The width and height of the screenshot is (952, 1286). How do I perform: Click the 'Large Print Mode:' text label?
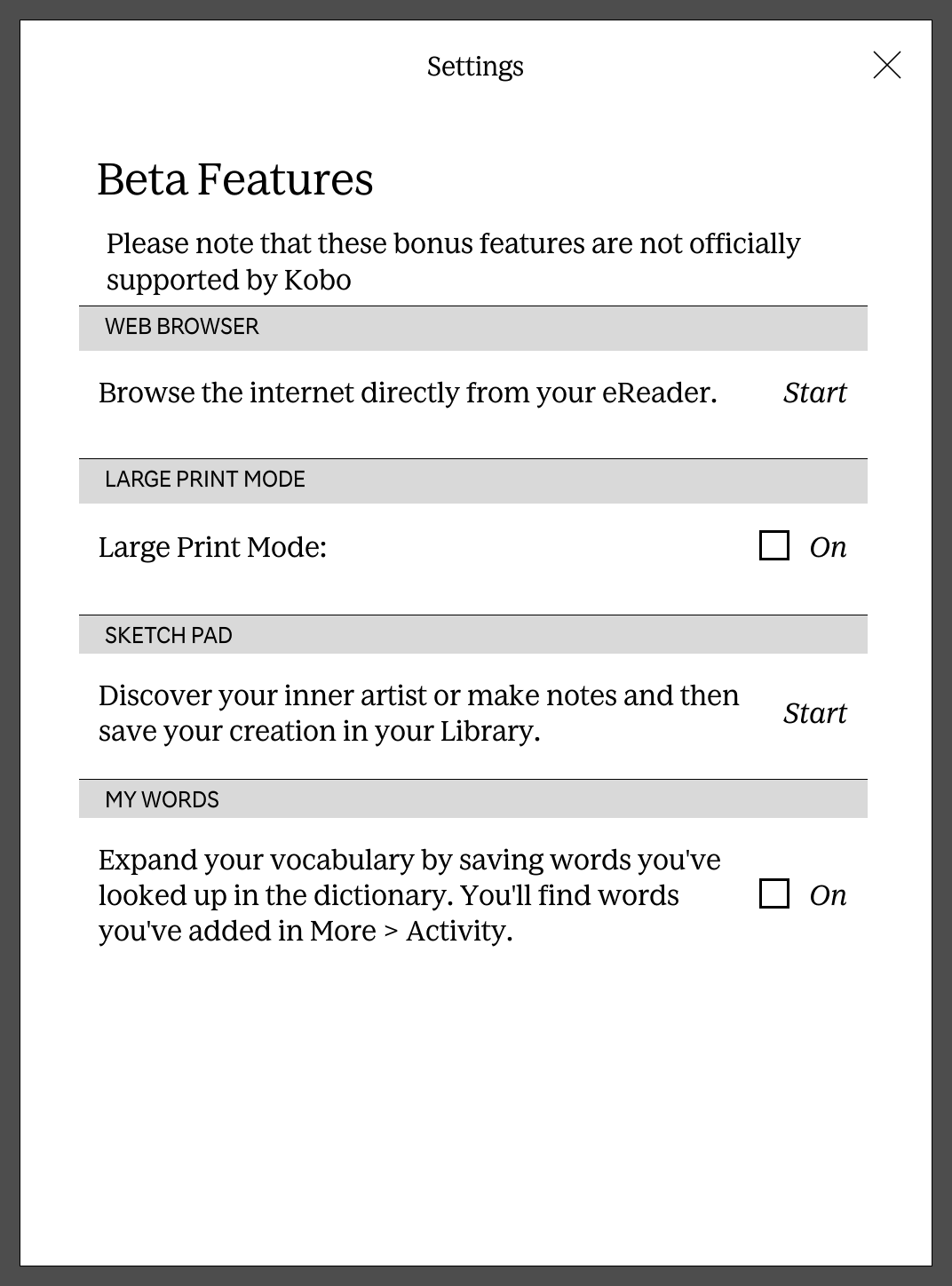click(x=212, y=547)
